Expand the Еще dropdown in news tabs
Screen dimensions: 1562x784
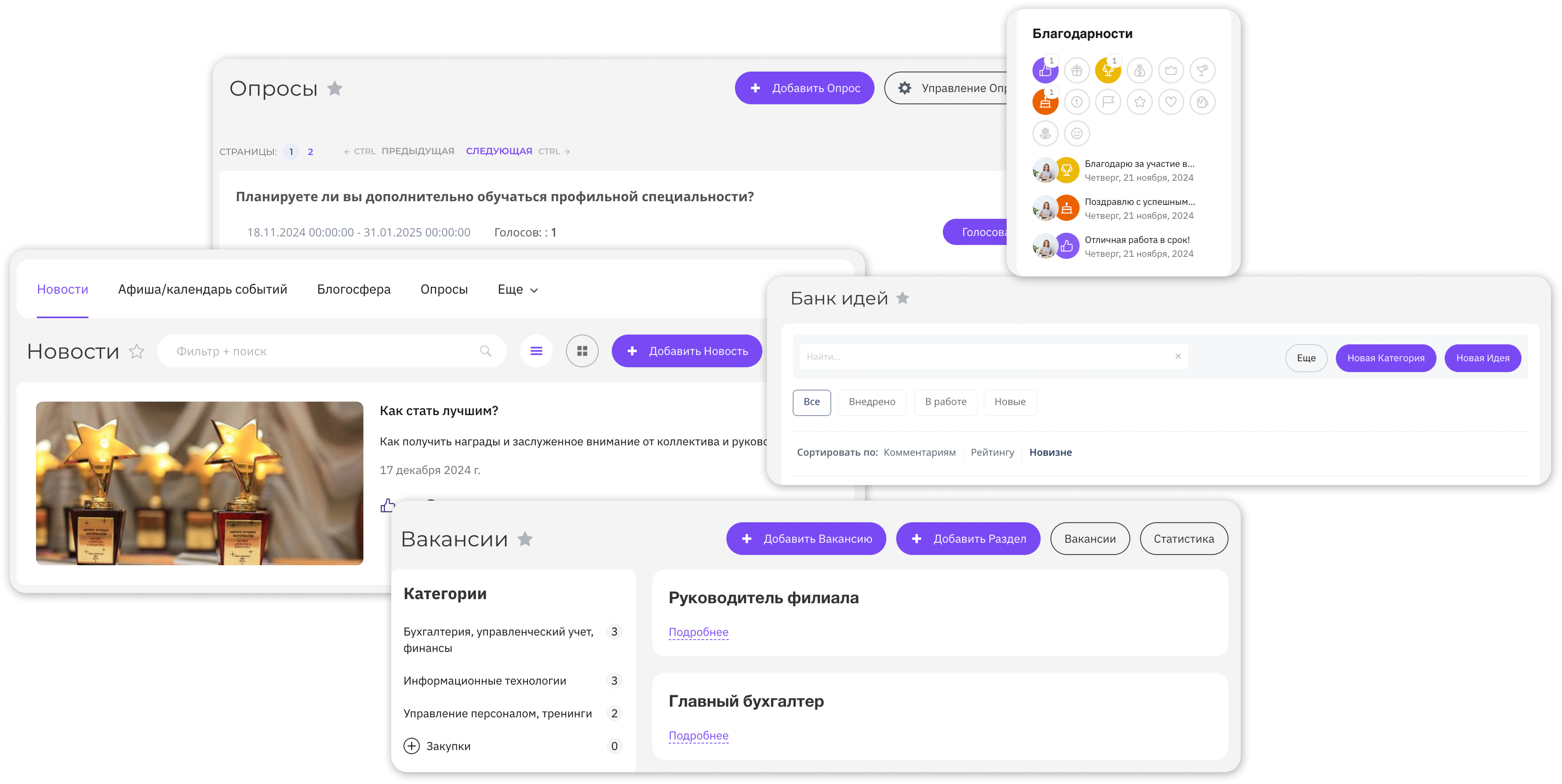click(518, 290)
